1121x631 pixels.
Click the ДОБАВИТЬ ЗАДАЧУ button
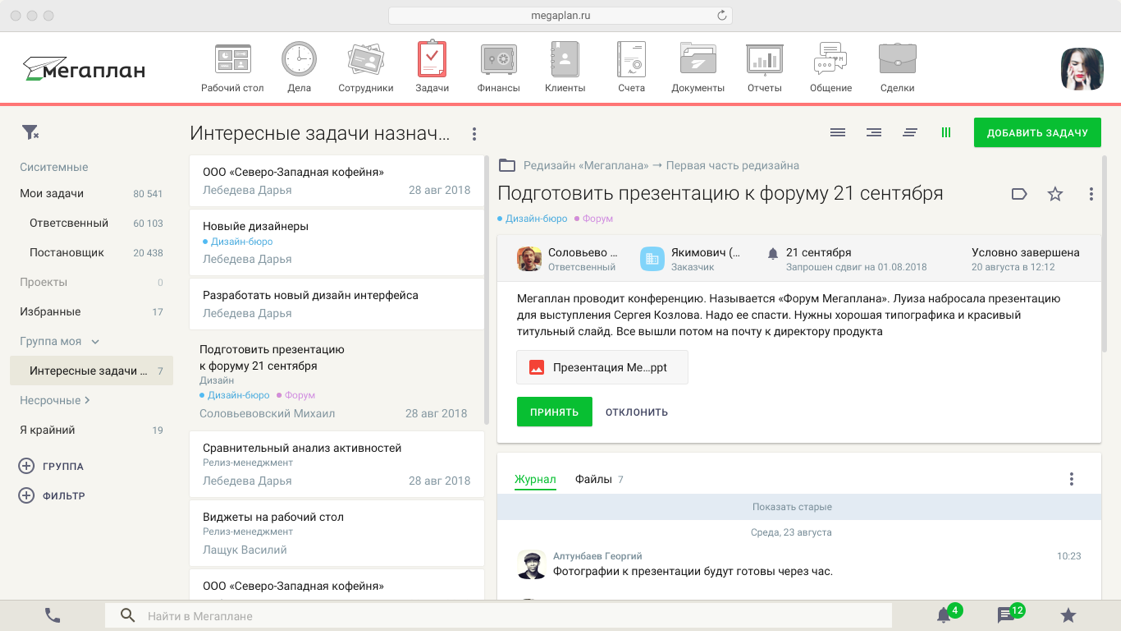tap(1037, 133)
